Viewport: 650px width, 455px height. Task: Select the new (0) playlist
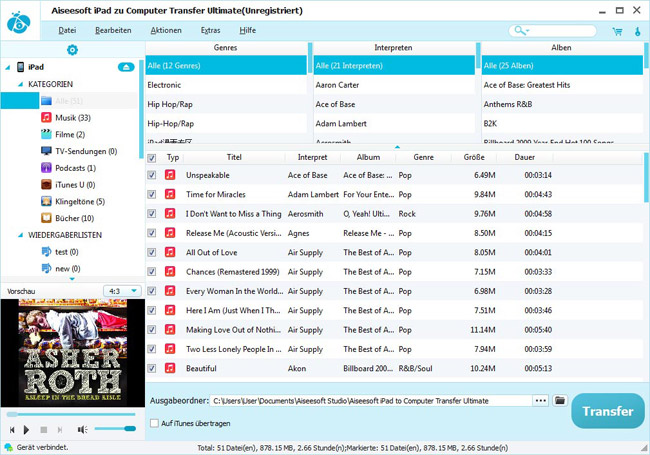tap(68, 269)
